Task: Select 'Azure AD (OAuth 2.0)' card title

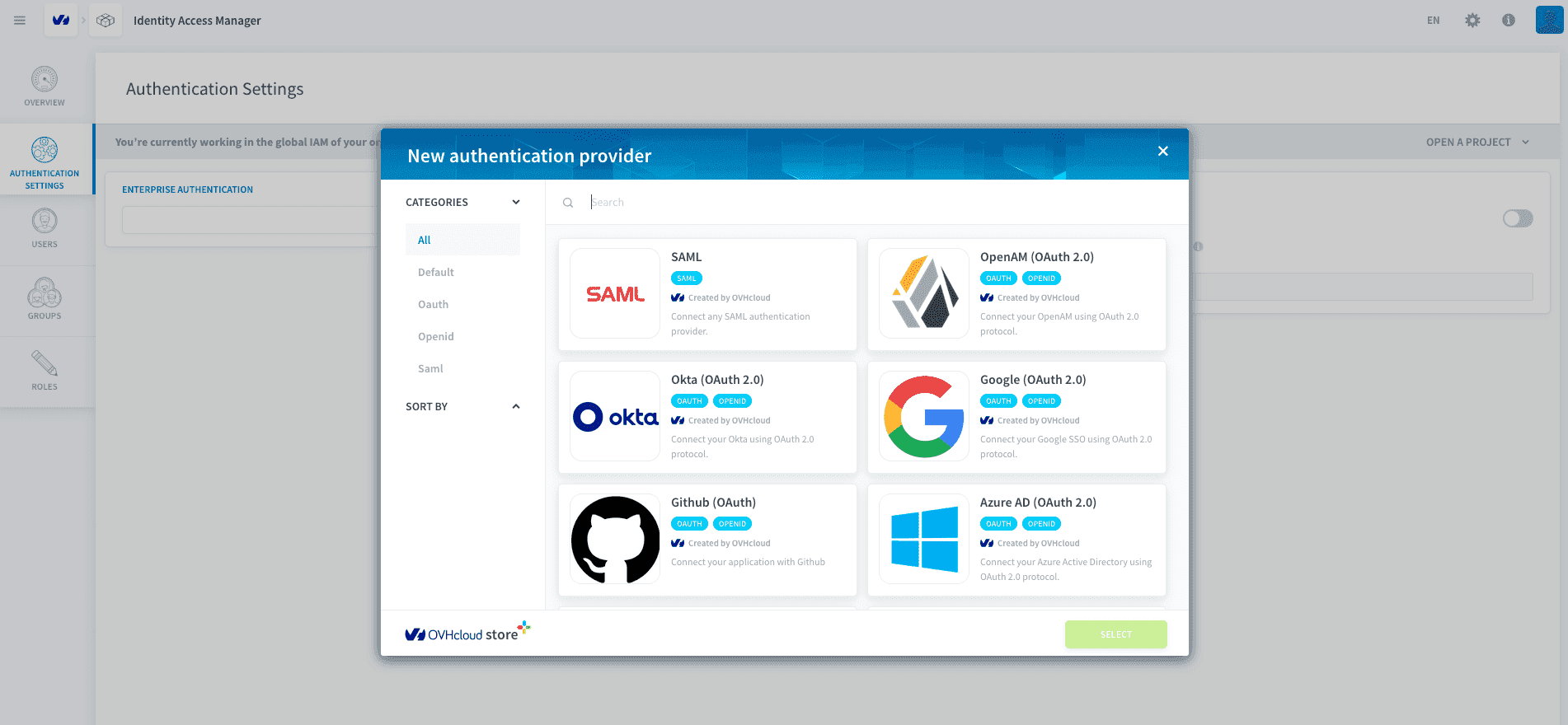Action: pos(1038,503)
